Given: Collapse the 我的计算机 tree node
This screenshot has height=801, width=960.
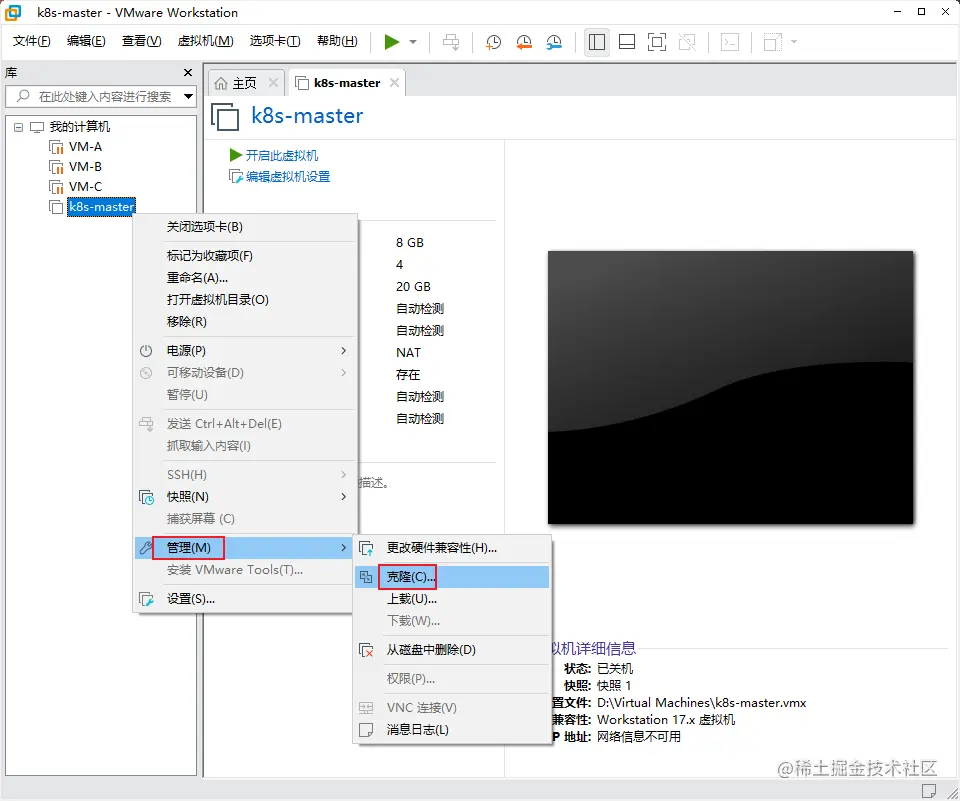Looking at the screenshot, I should click(x=18, y=127).
